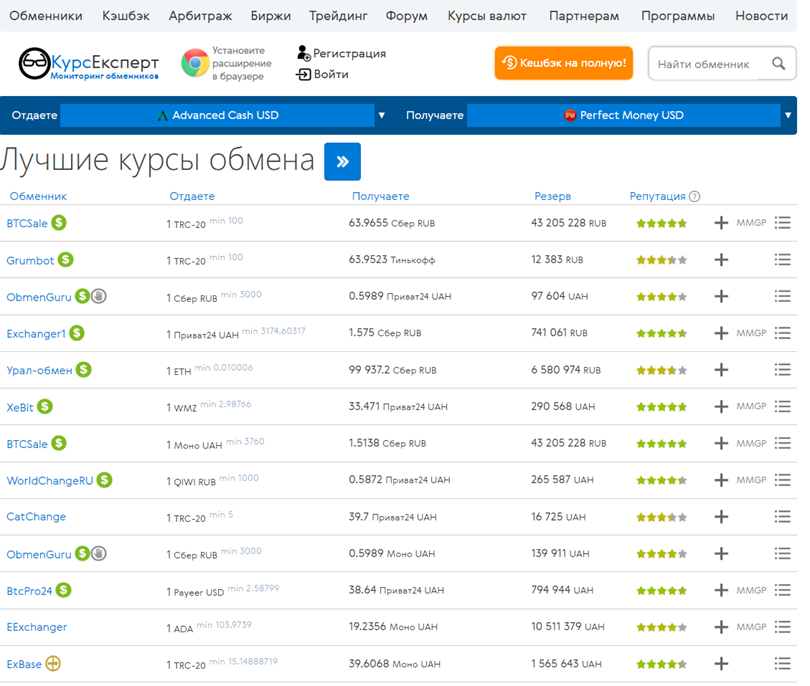Screen dimensions: 810x686
Task: Click green cashback badge next to WorldChangeRU
Action: click(x=104, y=480)
